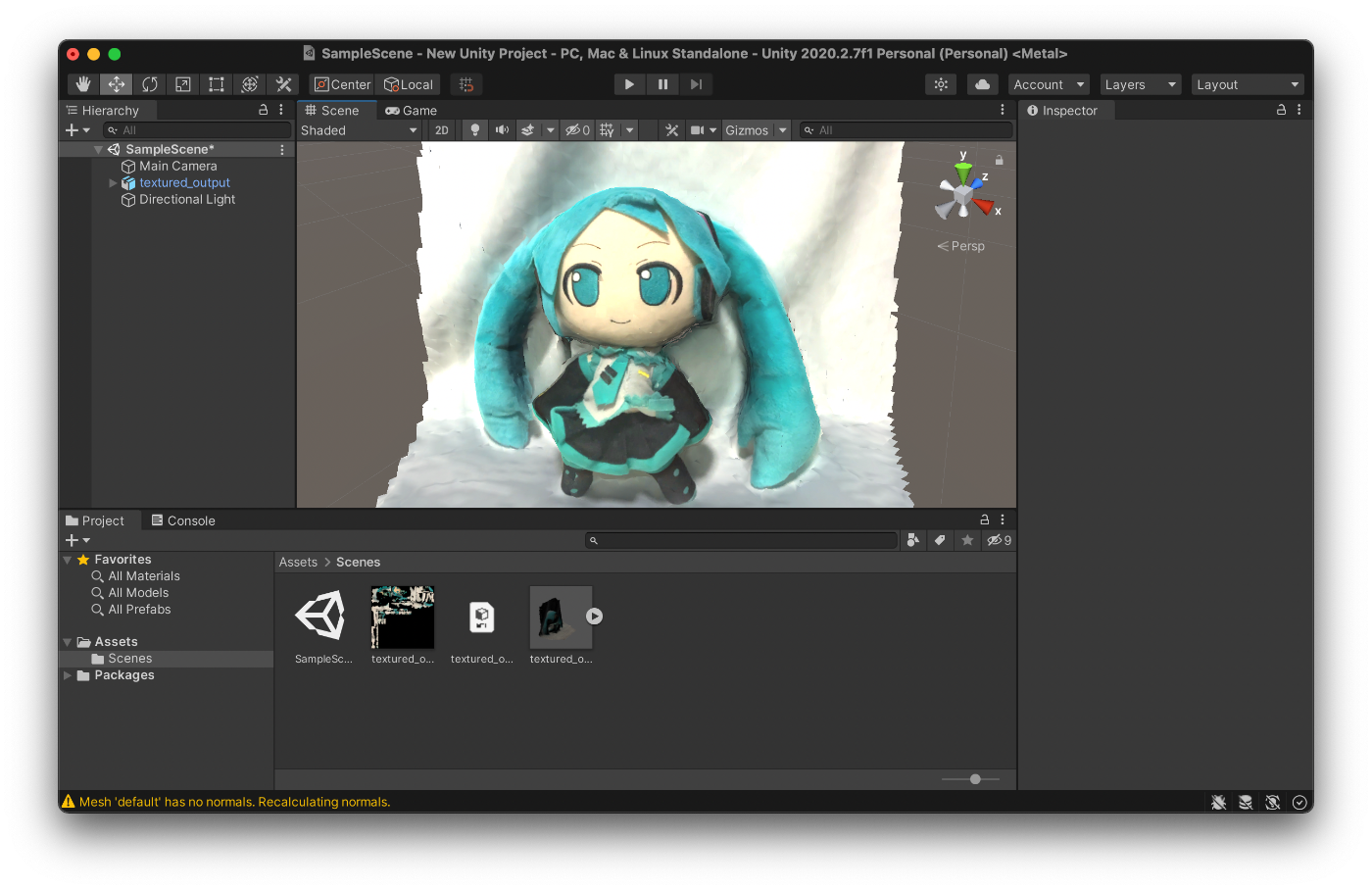Open Project create plus dropdown
Image resolution: width=1372 pixels, height=890 pixels.
click(x=77, y=540)
